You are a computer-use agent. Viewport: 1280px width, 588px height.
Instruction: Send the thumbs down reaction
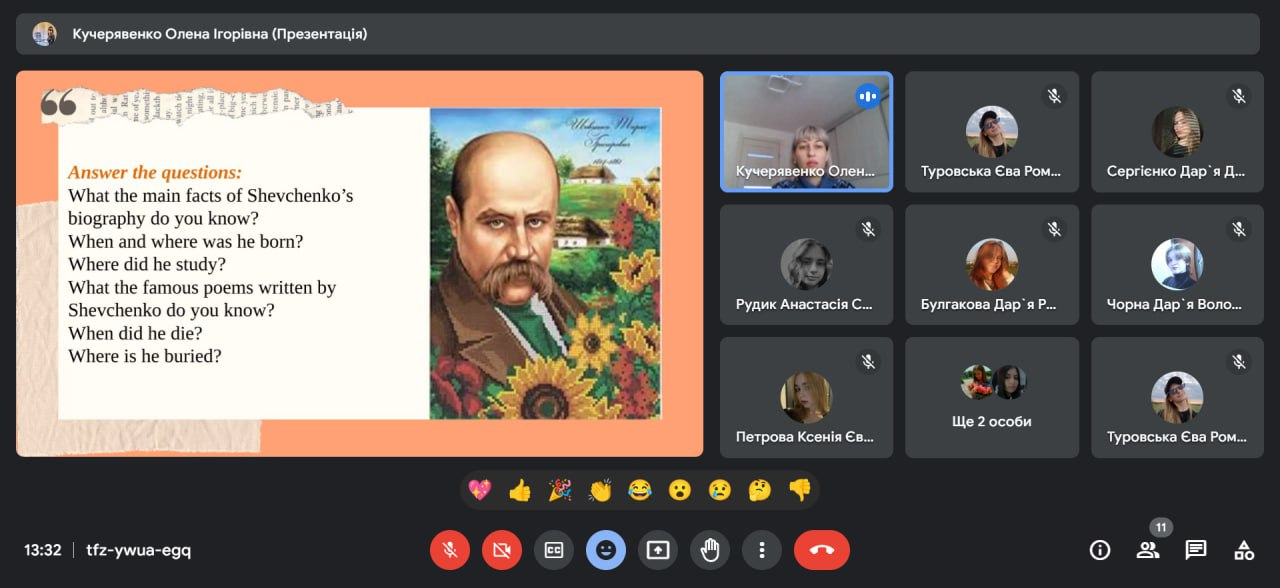800,490
